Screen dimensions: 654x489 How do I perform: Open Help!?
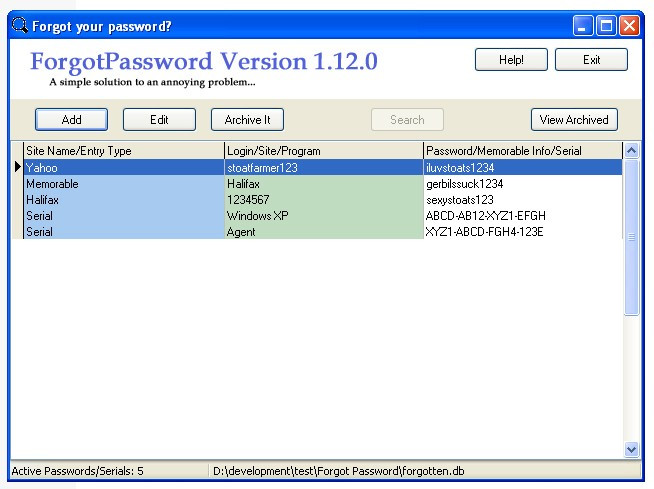click(511, 60)
